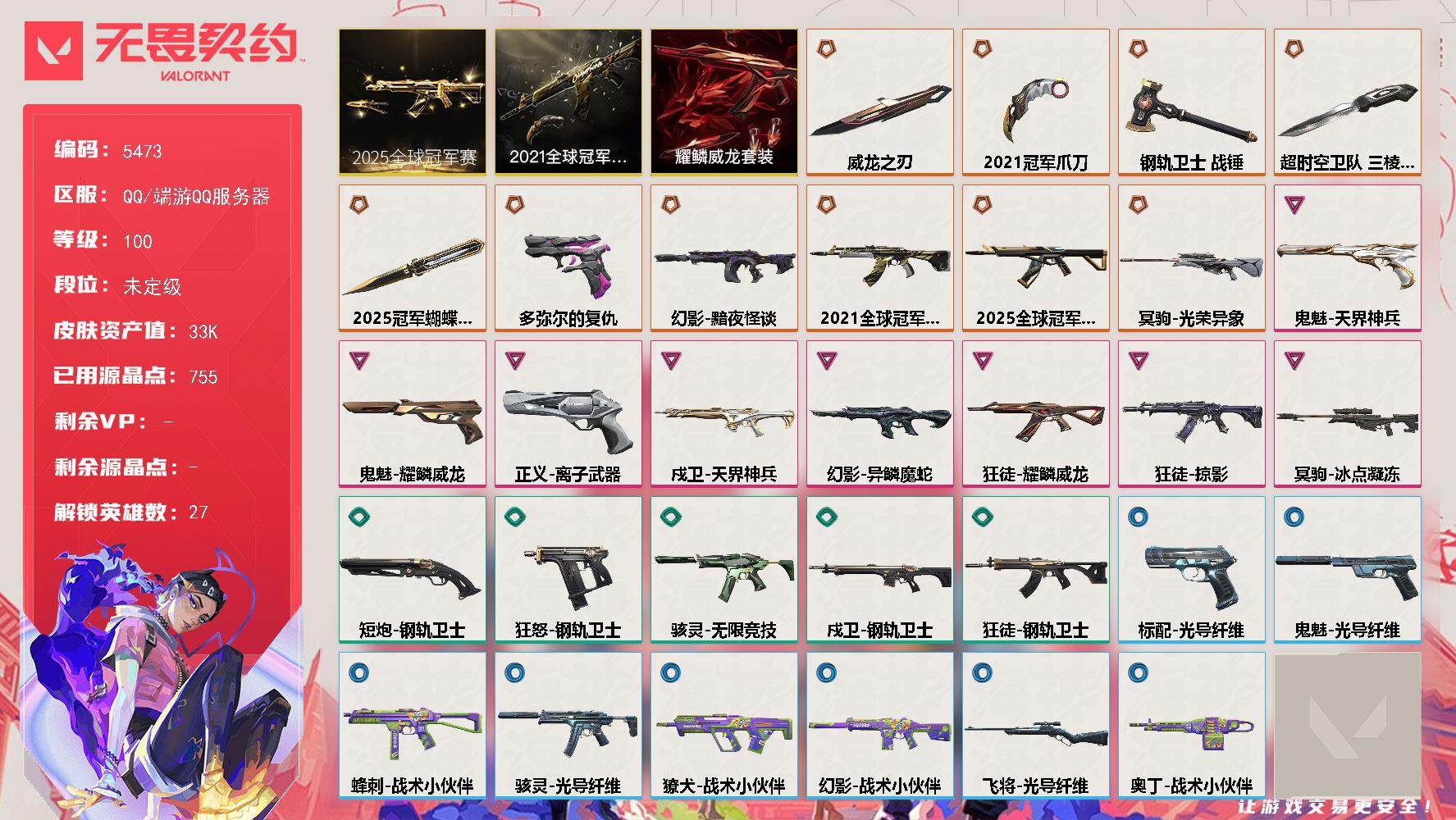Viewport: 1456px width, 820px height.
Task: Click the empty placeholder slot with Valorant logo
Action: tap(1347, 726)
